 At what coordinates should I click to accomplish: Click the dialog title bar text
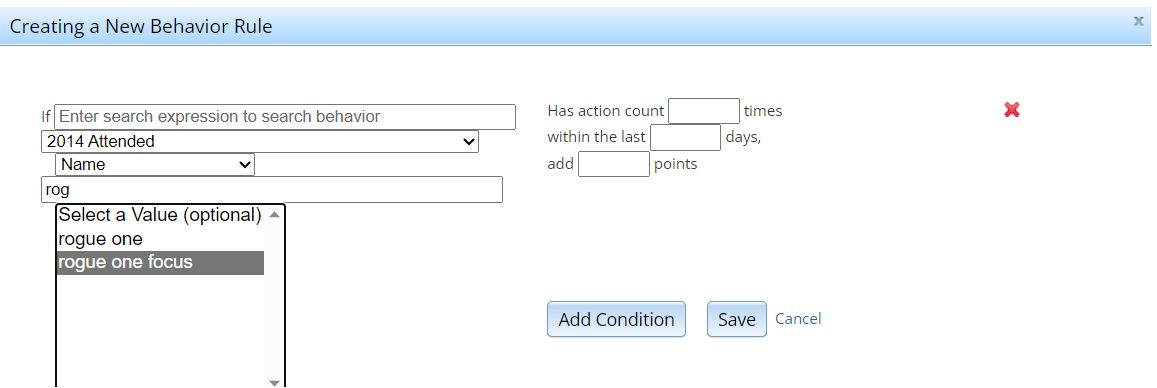[141, 27]
